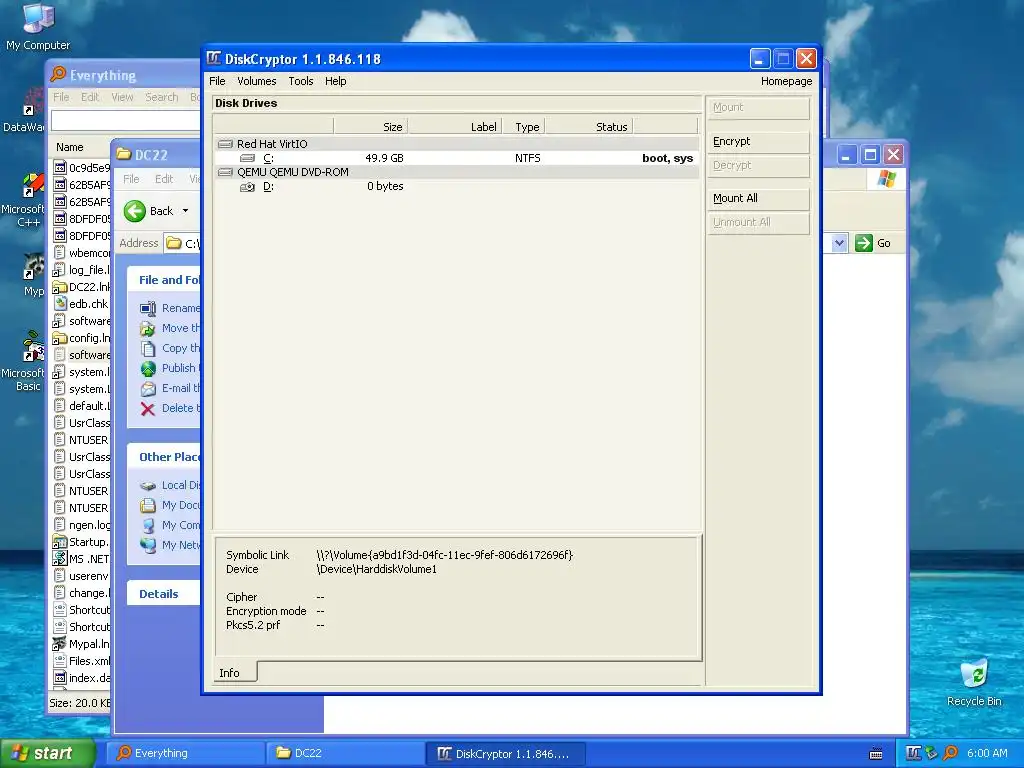
Task: Click the DiskCryptor taskbar button
Action: pos(505,753)
